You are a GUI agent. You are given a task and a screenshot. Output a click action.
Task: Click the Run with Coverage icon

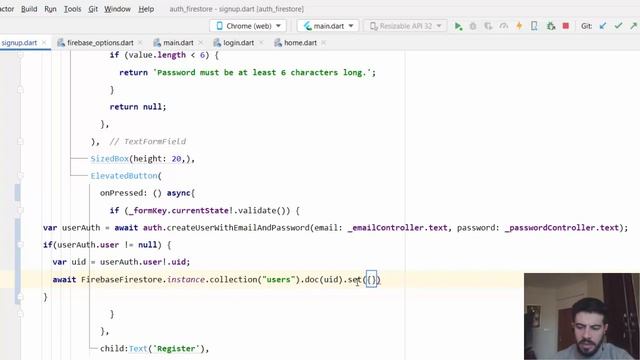pos(488,26)
